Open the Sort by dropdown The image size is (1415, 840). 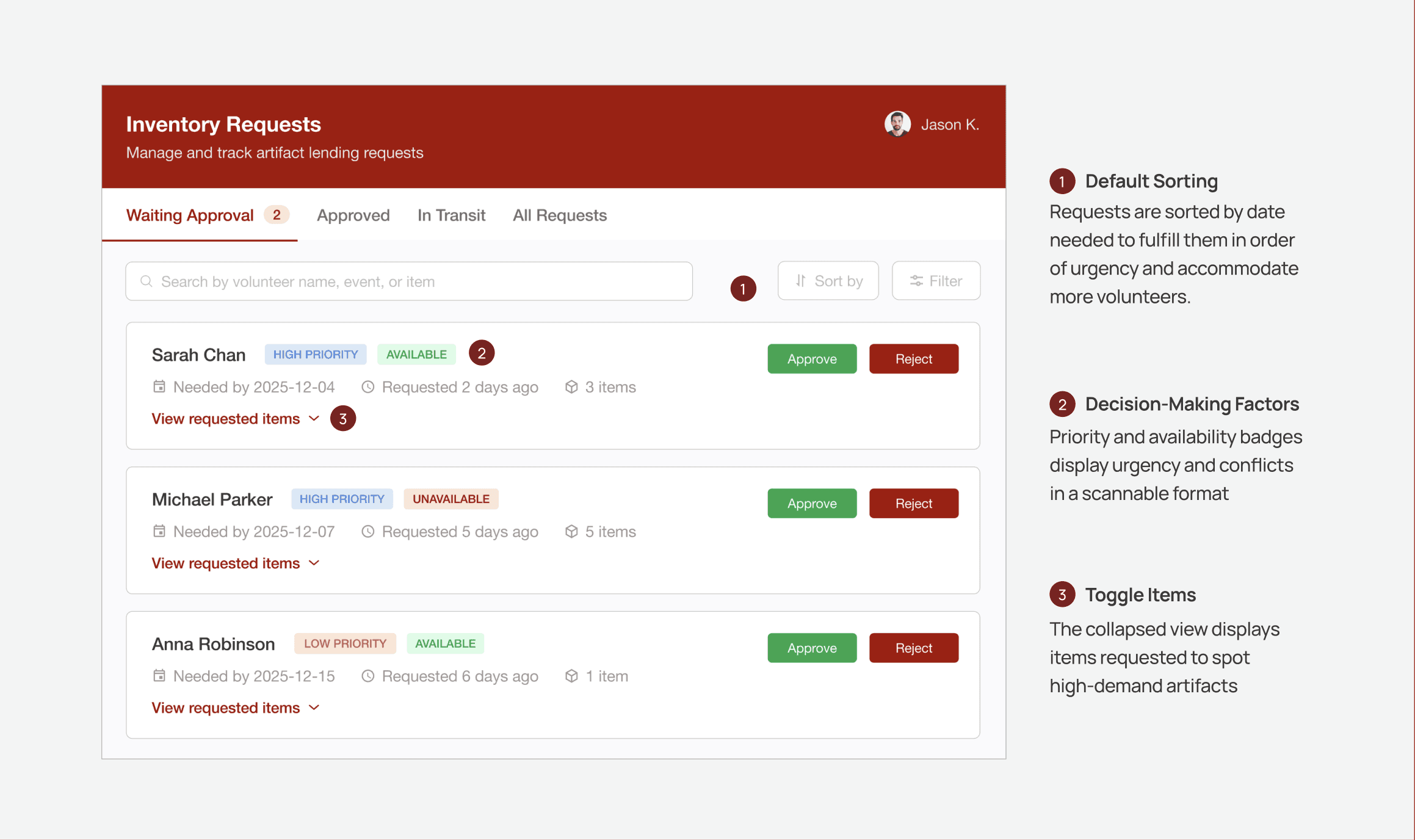tap(828, 281)
